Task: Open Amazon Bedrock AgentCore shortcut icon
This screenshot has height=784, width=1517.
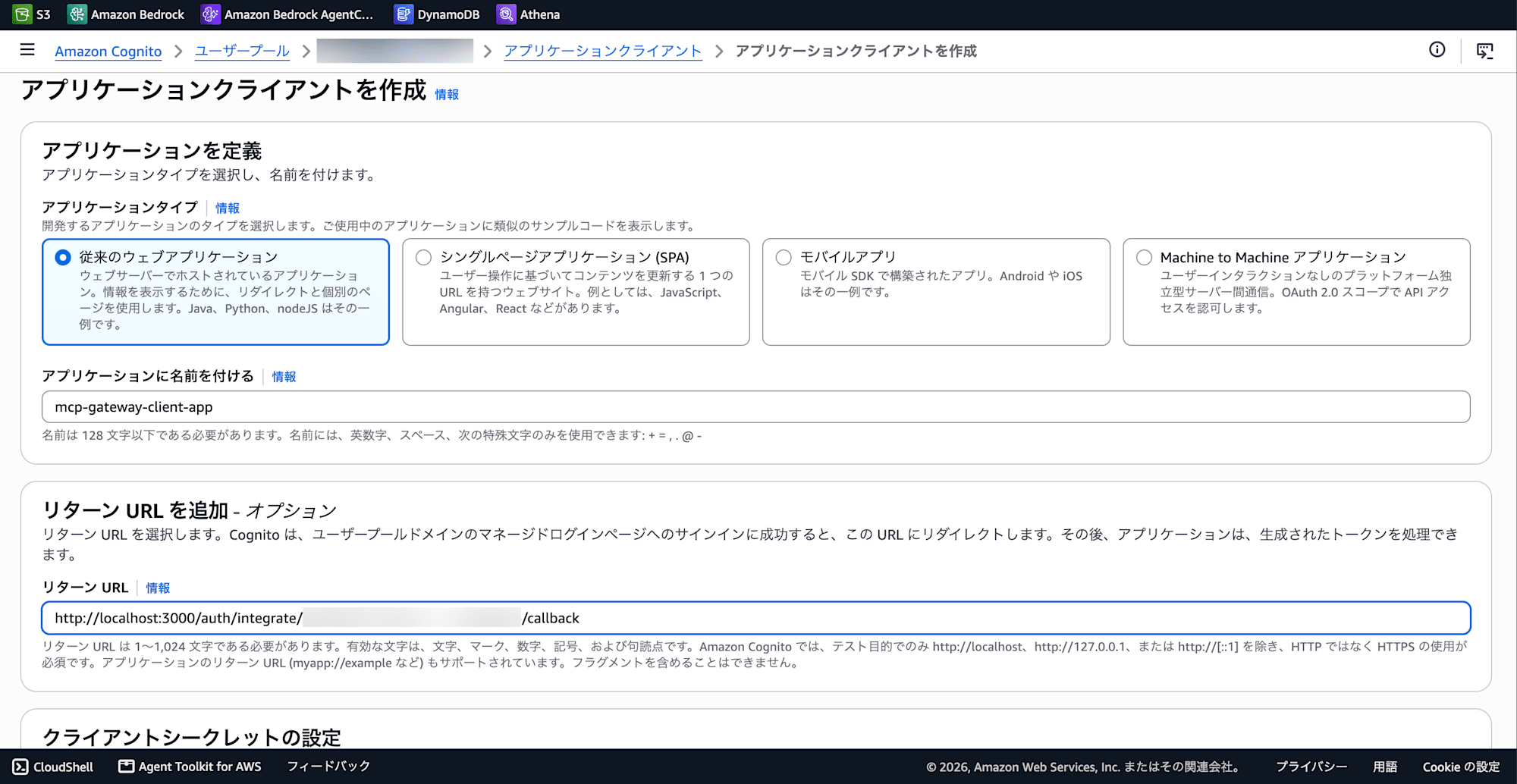Action: pos(210,14)
